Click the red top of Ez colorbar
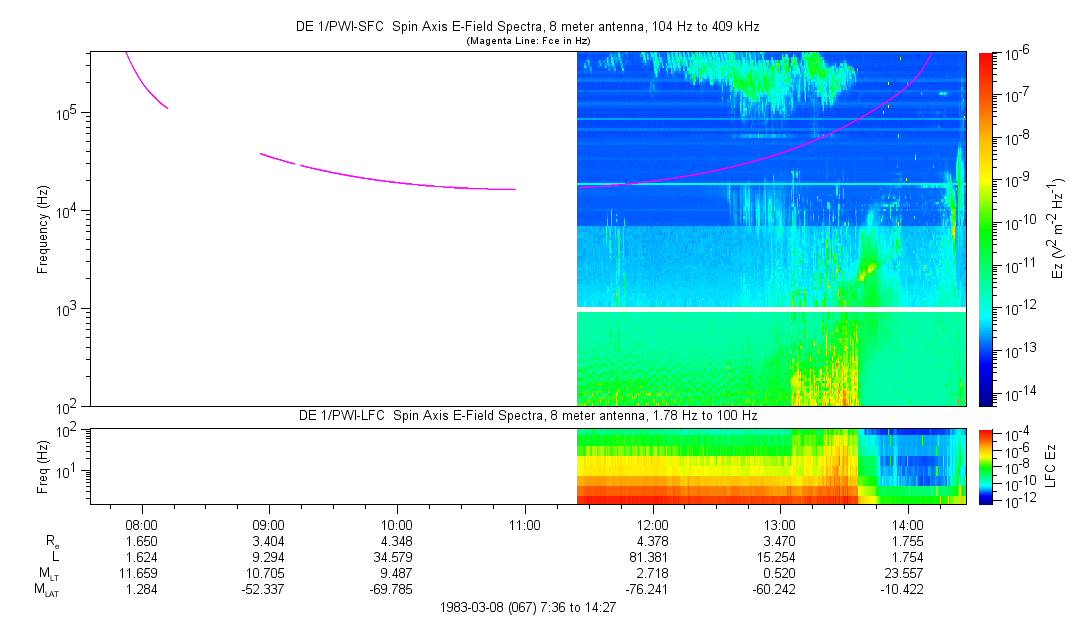 click(x=986, y=58)
